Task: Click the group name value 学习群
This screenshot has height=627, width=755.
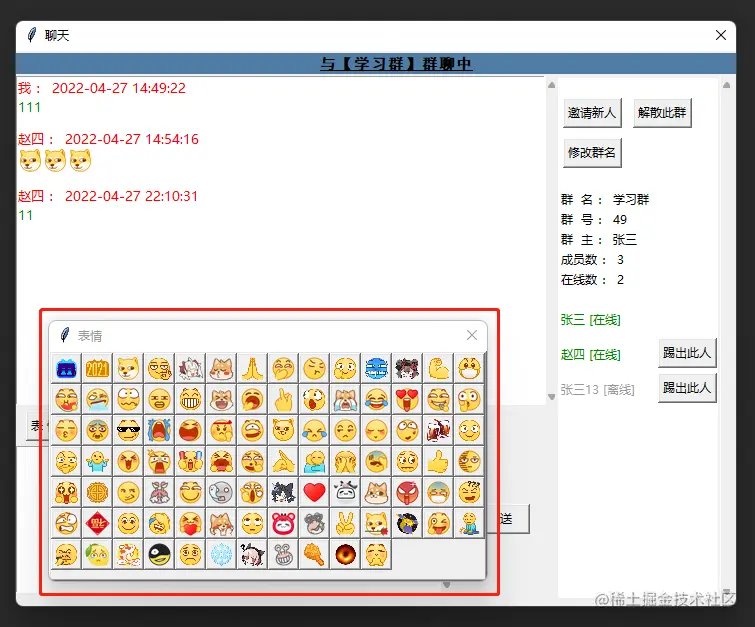Action: (x=631, y=199)
